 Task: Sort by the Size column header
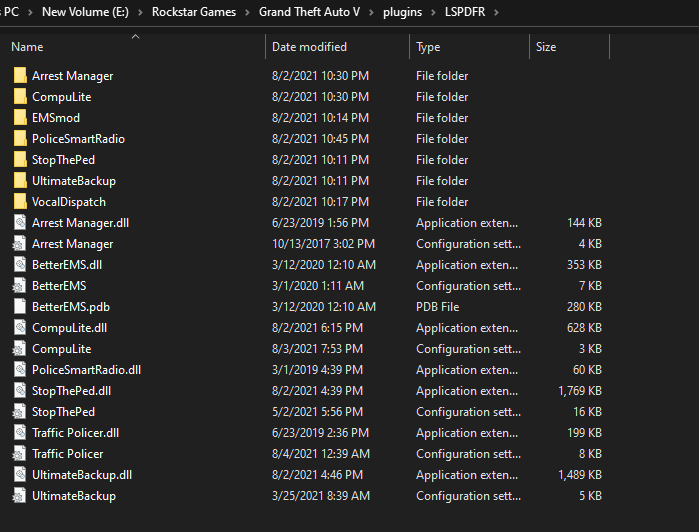click(x=546, y=47)
